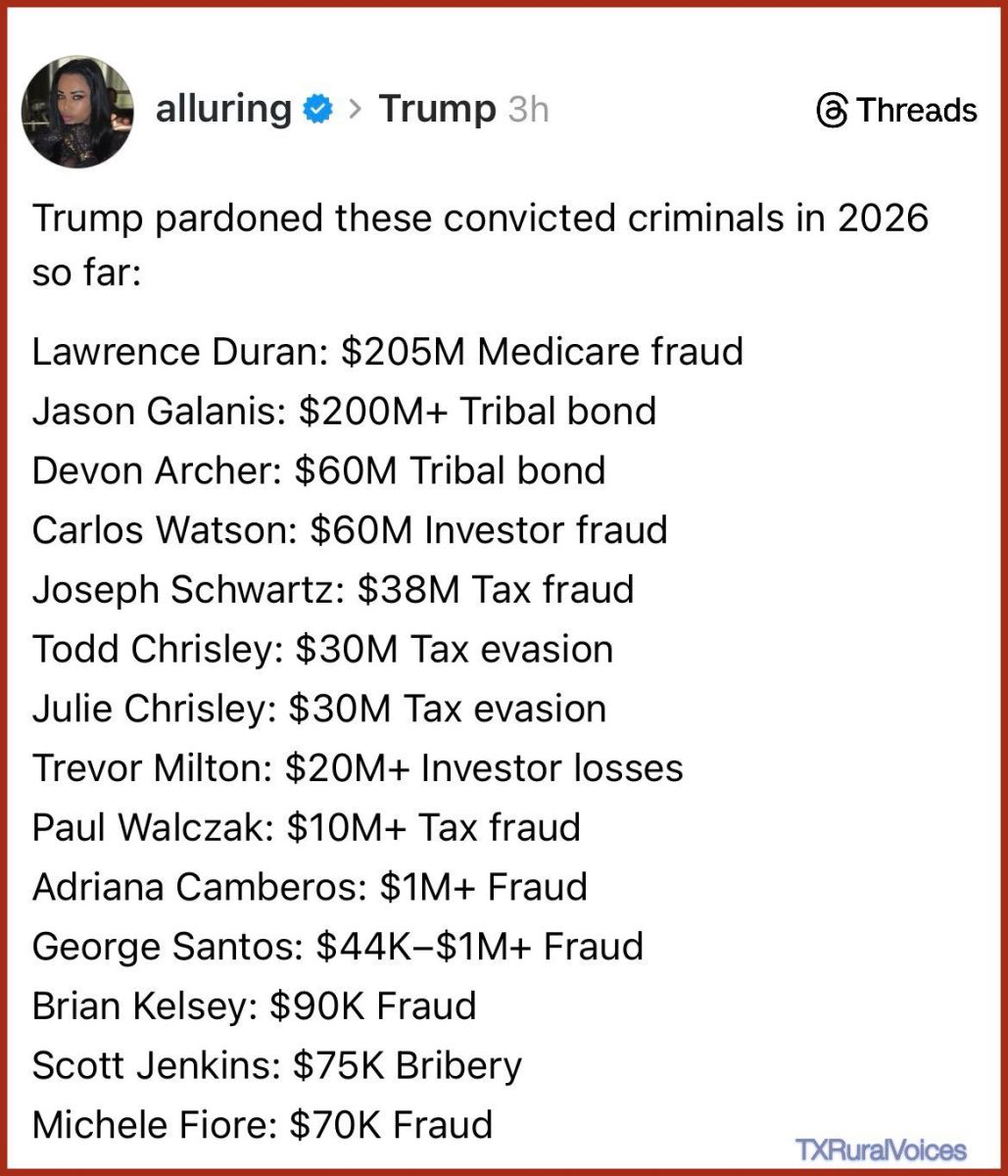The image size is (1008, 1176).
Task: Click the Threads wordmark text
Action: pos(917,110)
